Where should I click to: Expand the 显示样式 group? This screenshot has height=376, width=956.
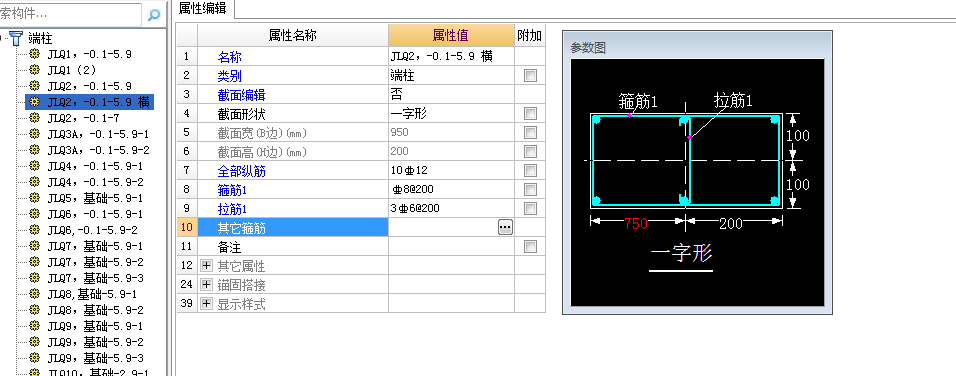207,303
